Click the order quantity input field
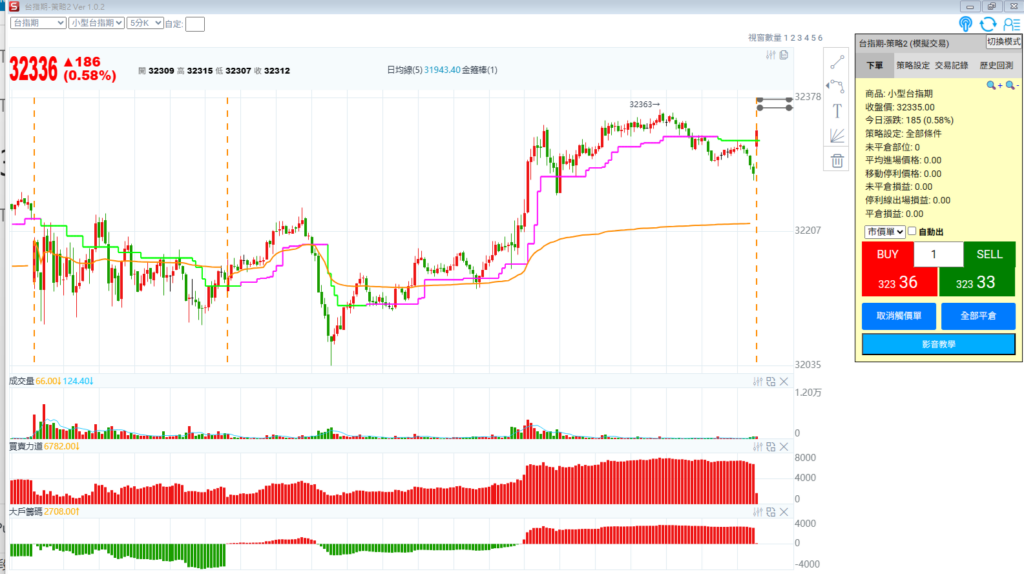The height and width of the screenshot is (574, 1024). click(933, 254)
